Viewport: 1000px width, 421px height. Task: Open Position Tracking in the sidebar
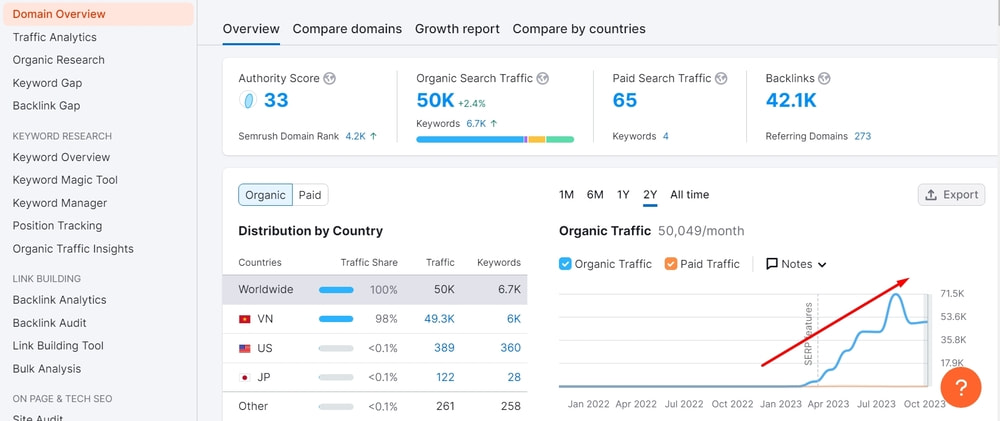pyautogui.click(x=57, y=226)
